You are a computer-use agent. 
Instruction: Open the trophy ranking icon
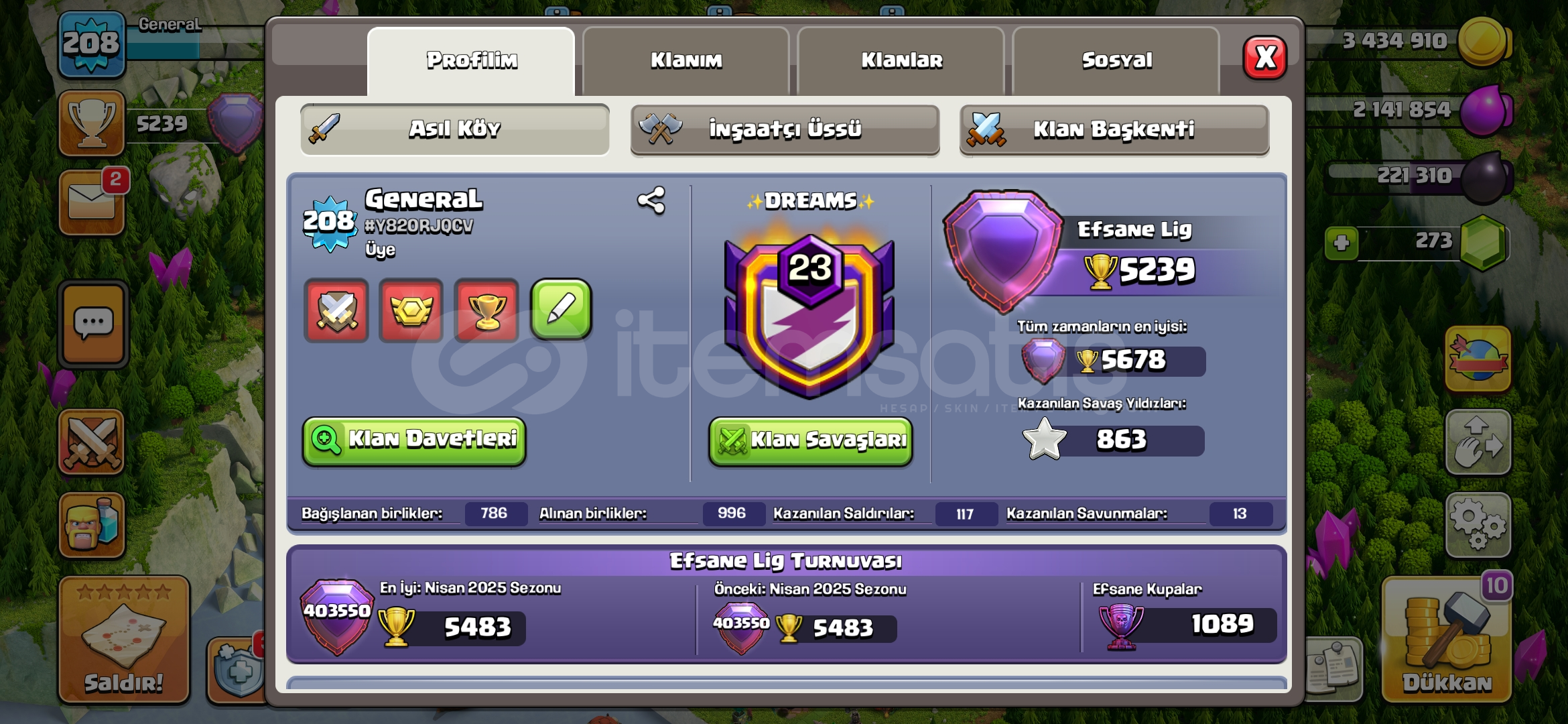92,123
